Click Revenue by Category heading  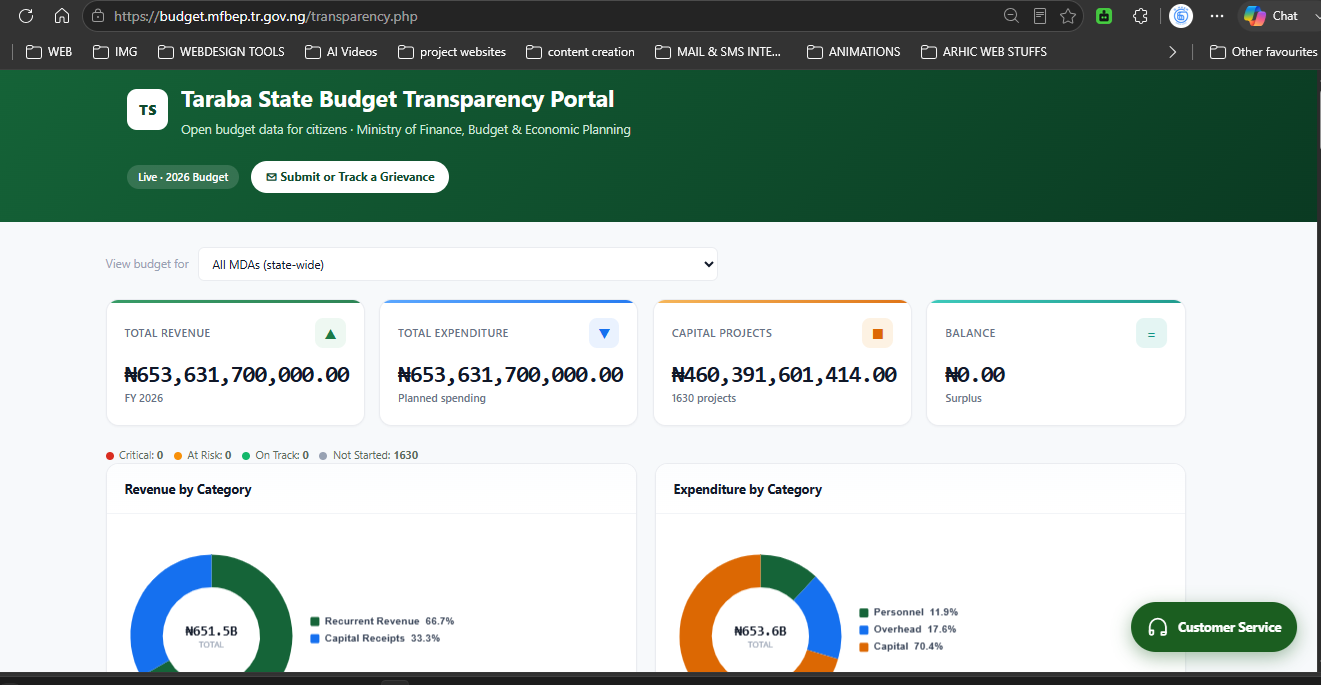[x=188, y=489]
